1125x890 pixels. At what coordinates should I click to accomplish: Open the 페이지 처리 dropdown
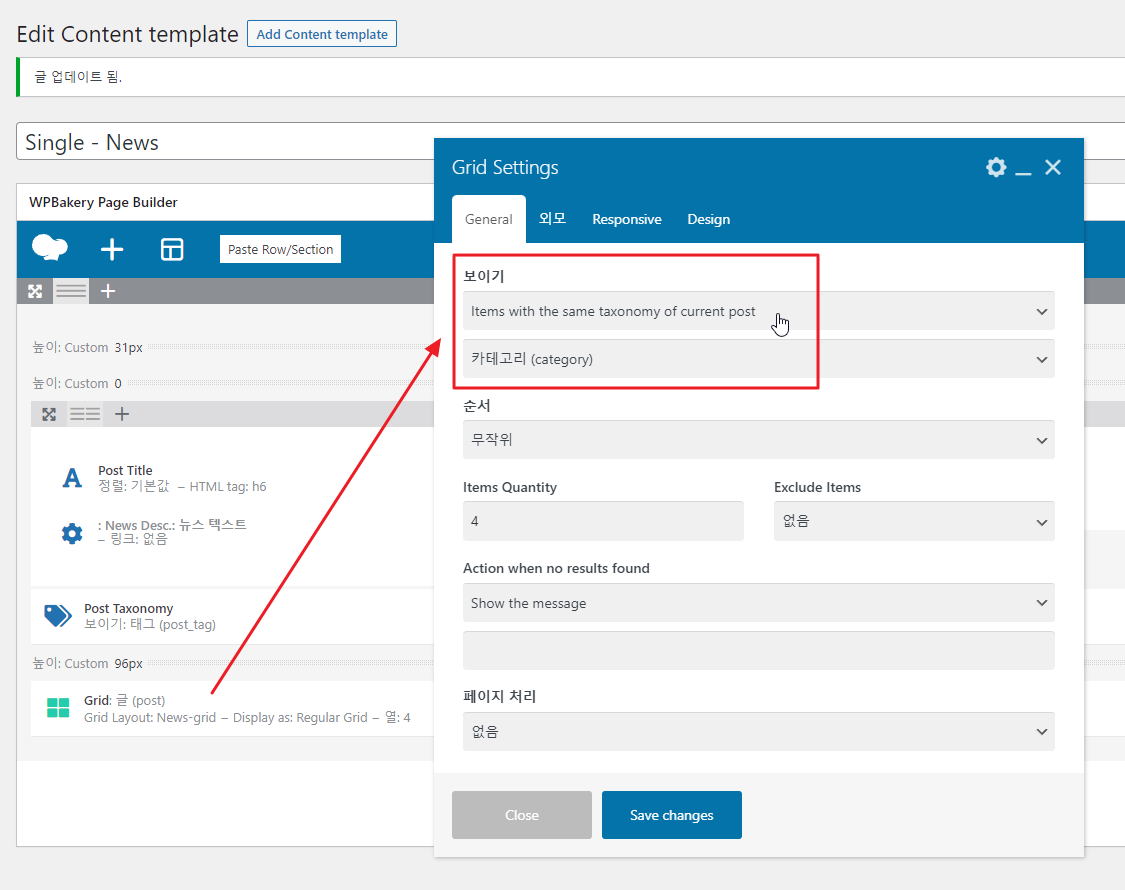[x=758, y=731]
